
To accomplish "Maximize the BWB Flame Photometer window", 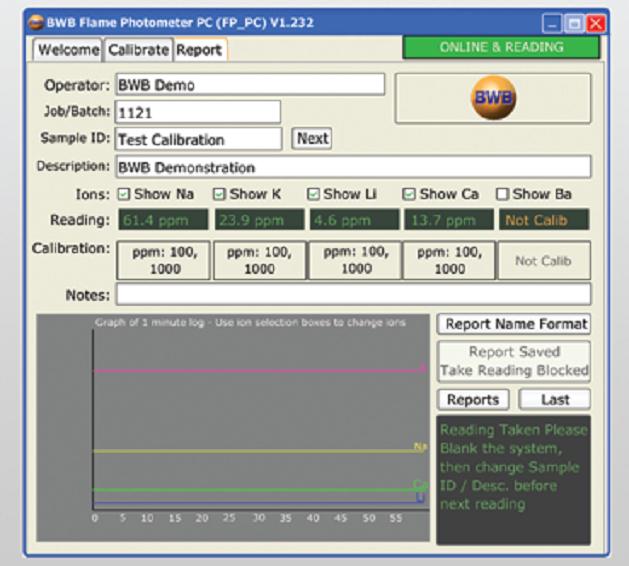I will (574, 24).
